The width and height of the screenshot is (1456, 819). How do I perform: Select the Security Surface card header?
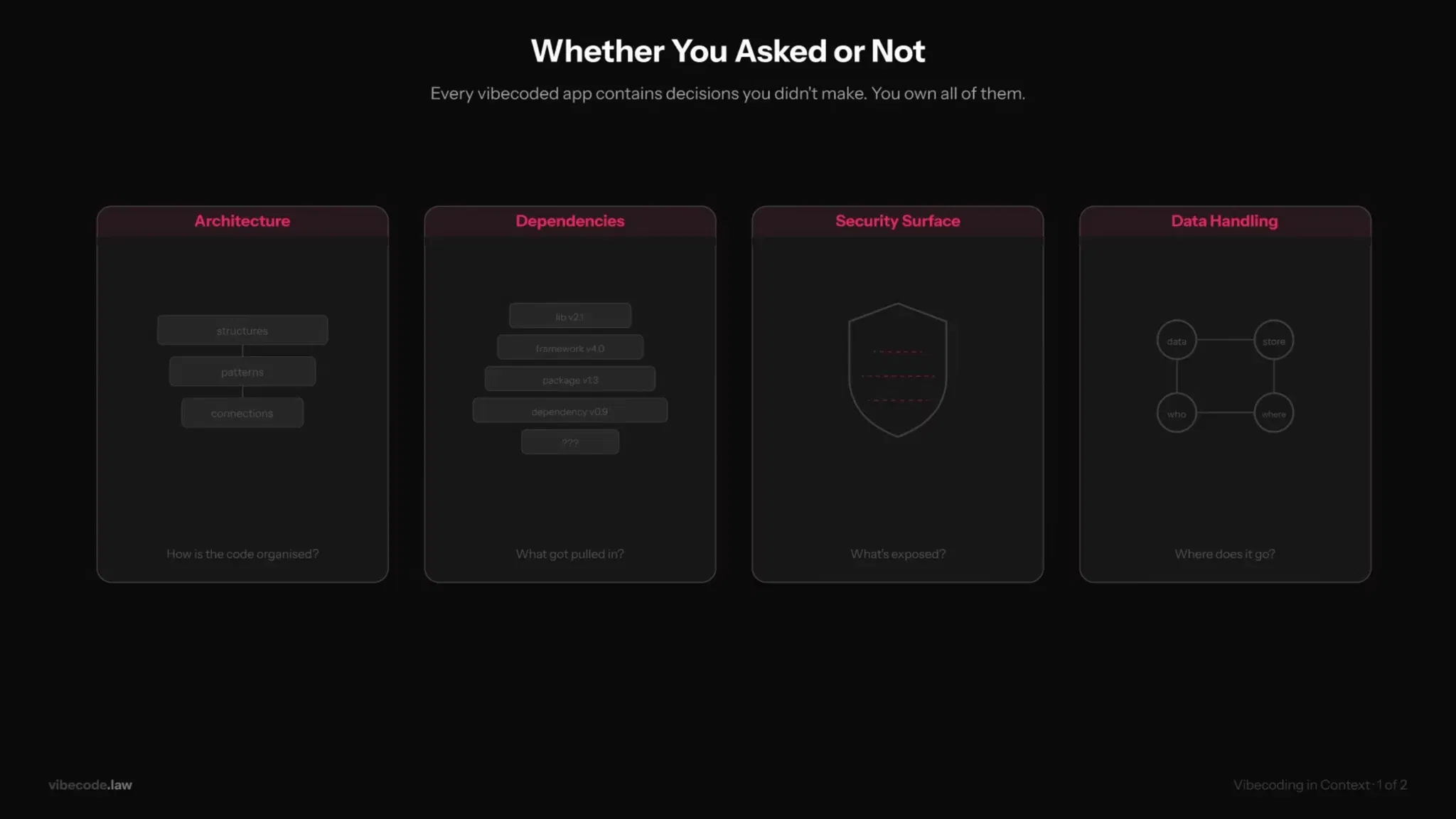click(x=897, y=221)
